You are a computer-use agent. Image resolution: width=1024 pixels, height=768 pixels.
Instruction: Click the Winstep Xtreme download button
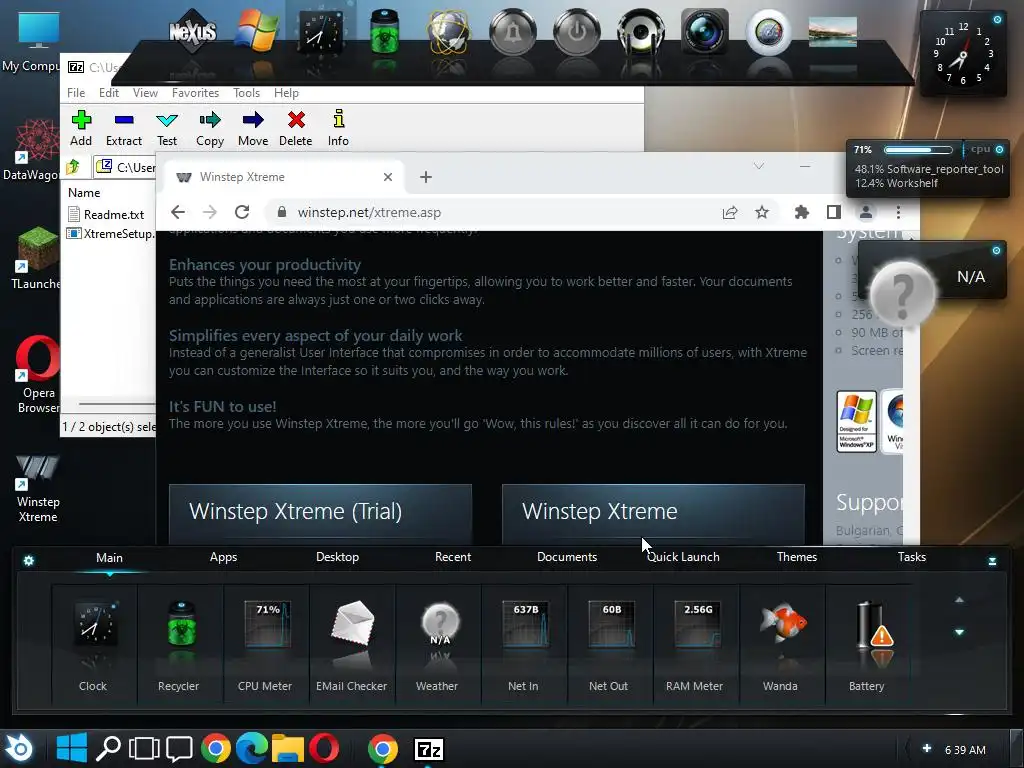pos(653,514)
